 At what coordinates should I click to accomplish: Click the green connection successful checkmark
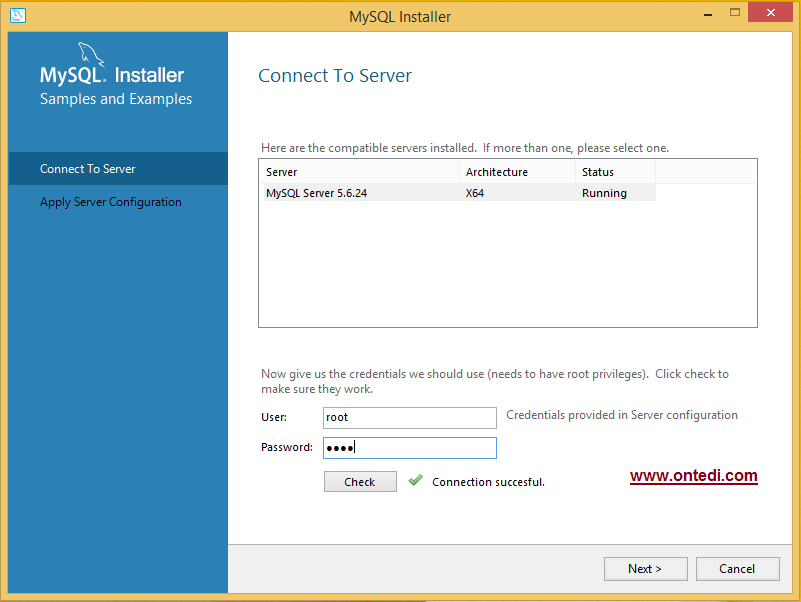(416, 480)
